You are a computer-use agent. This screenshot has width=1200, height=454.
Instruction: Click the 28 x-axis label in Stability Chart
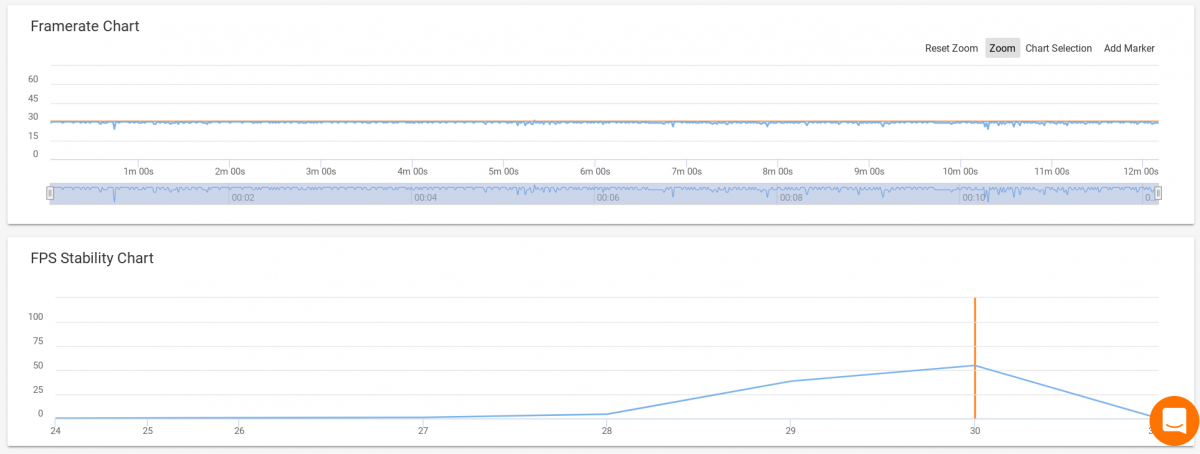coord(607,431)
